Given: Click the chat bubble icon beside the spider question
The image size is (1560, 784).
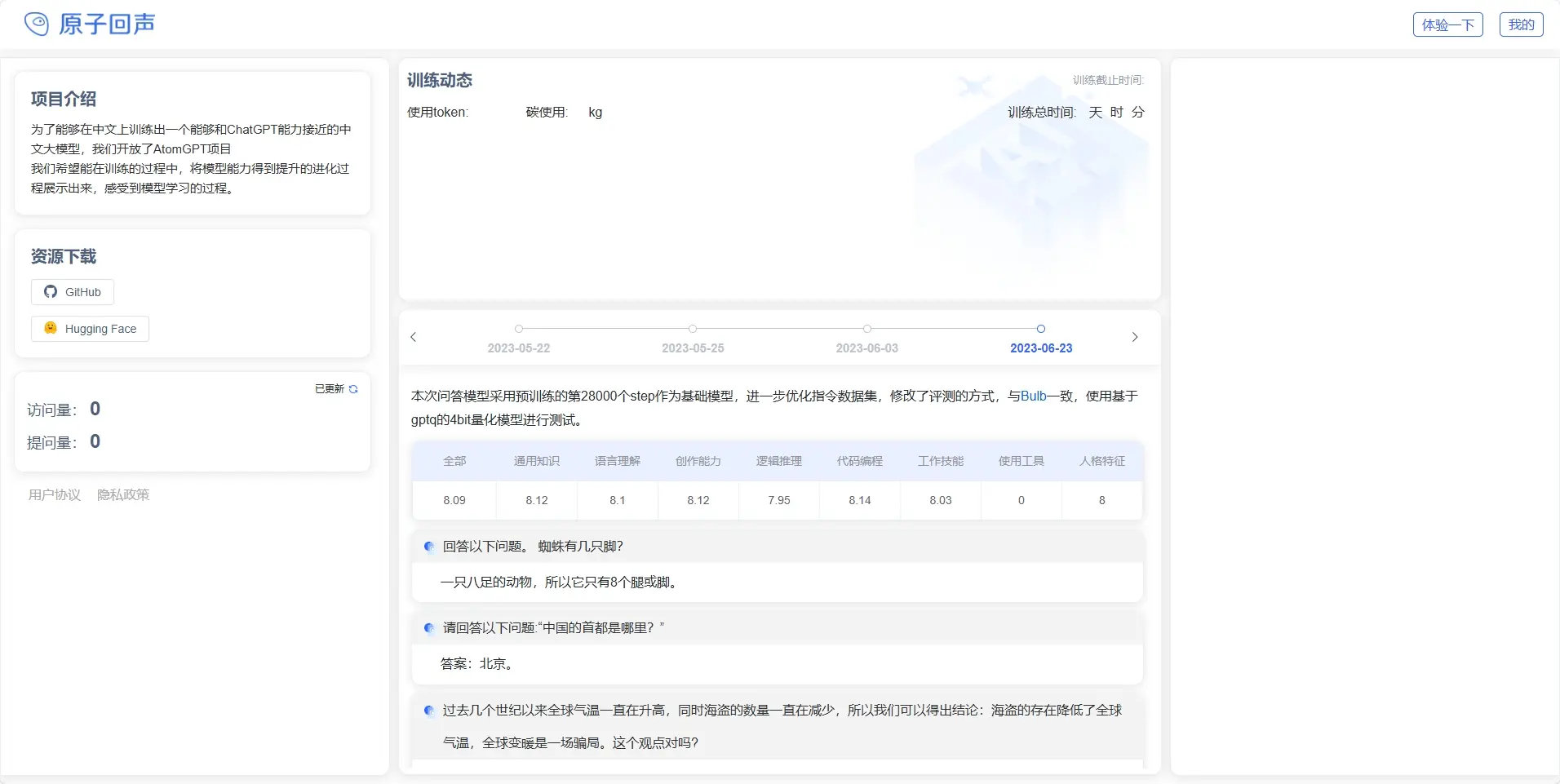Looking at the screenshot, I should [428, 547].
